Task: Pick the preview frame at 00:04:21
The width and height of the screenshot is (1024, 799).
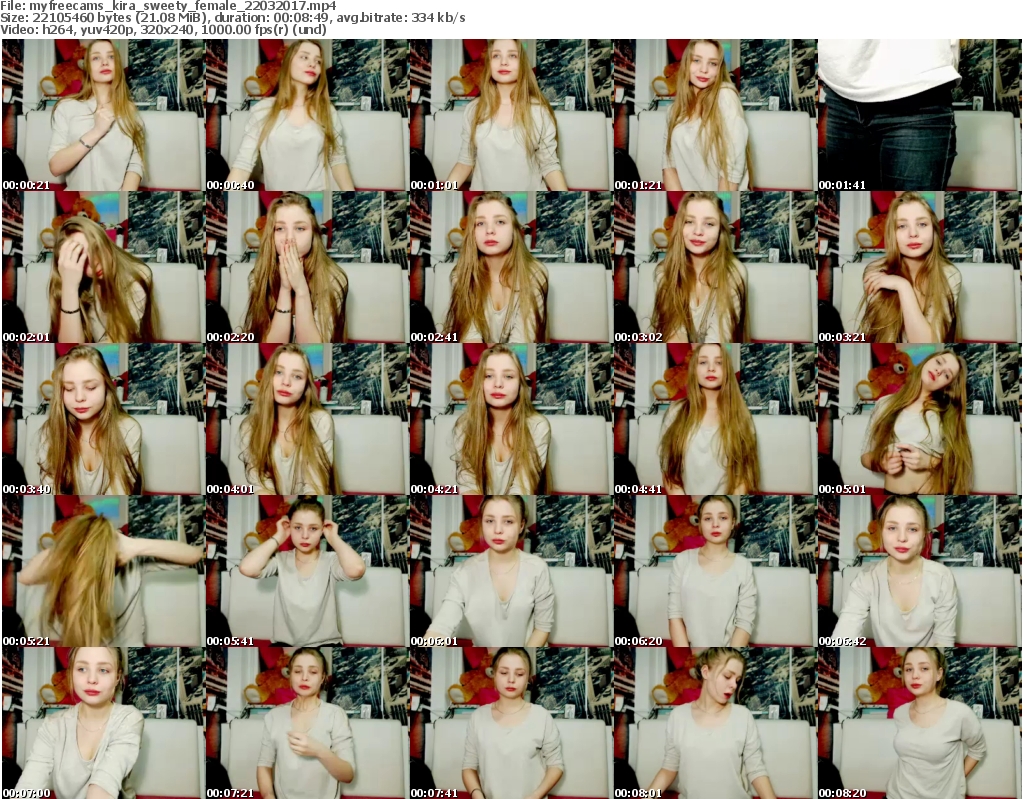Action: click(x=511, y=419)
